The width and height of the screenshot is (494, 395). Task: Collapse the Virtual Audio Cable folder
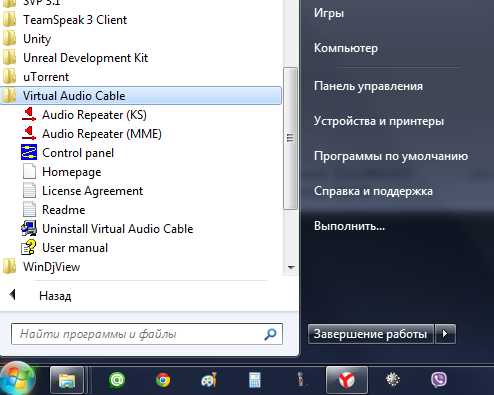[141, 96]
